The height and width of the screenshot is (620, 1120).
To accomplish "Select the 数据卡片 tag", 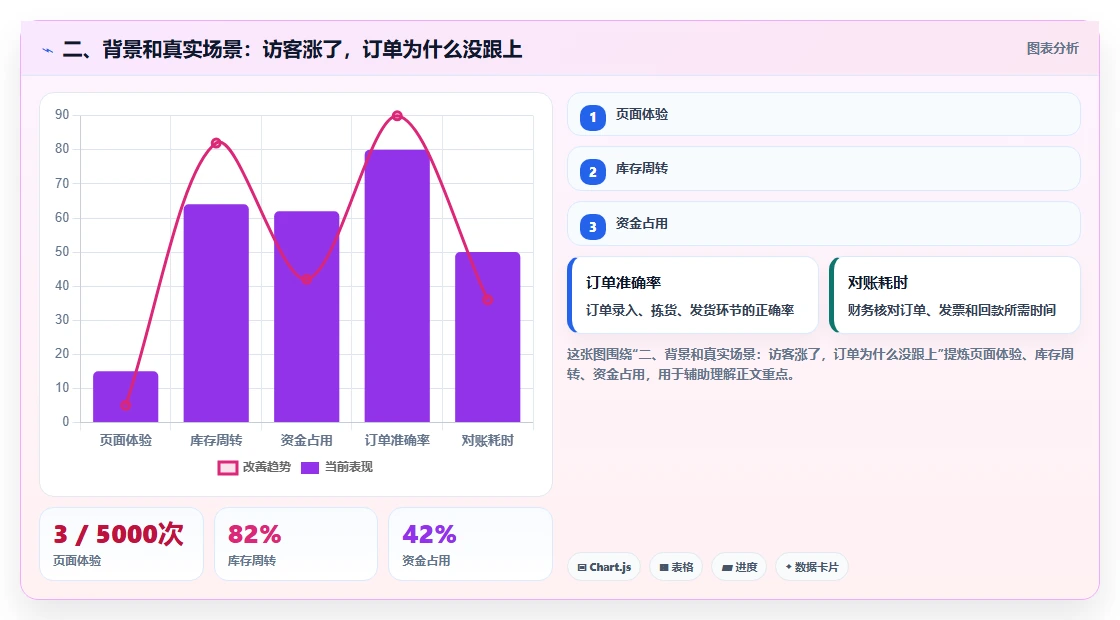I will point(811,567).
